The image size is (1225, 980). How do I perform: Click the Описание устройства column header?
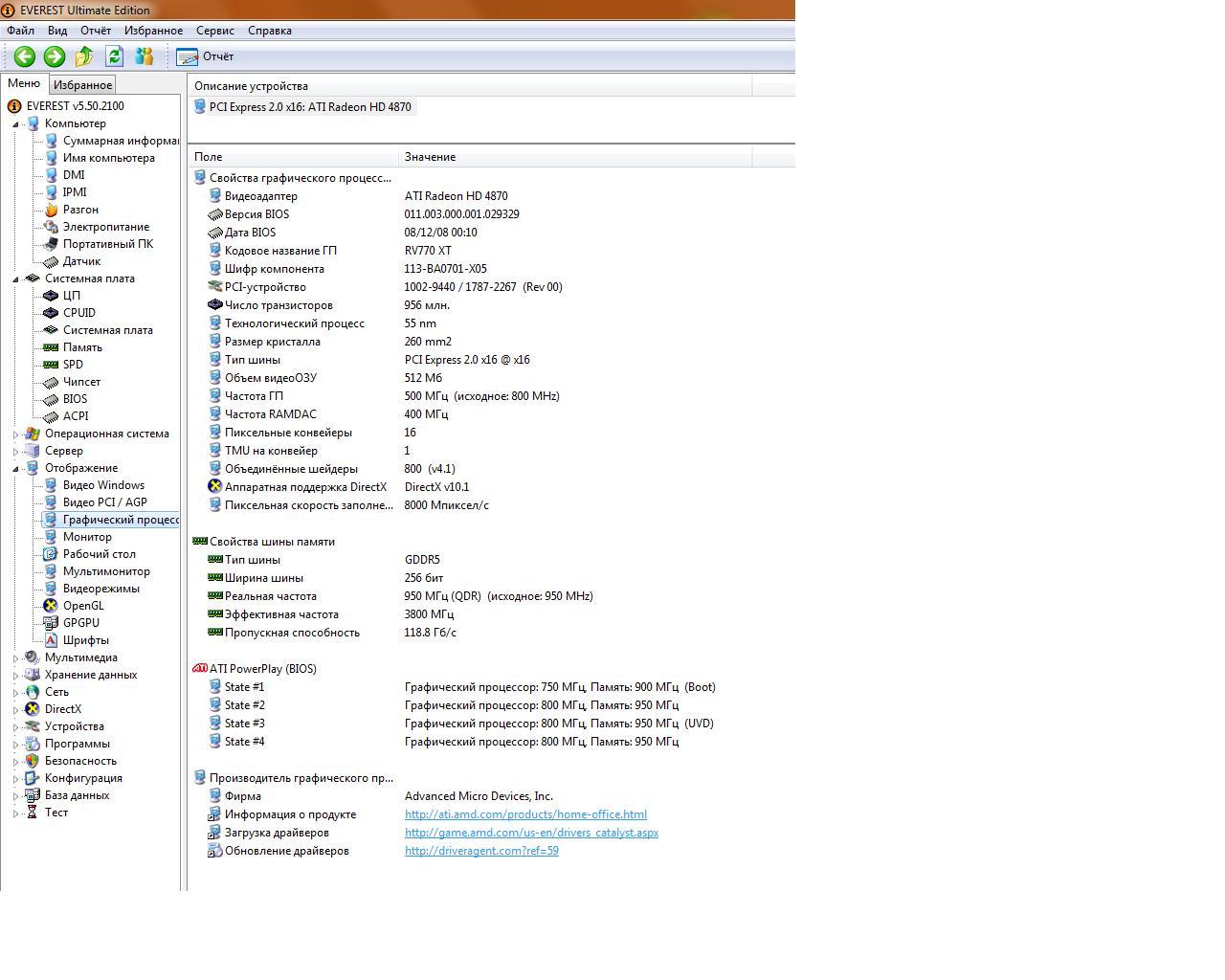click(470, 86)
